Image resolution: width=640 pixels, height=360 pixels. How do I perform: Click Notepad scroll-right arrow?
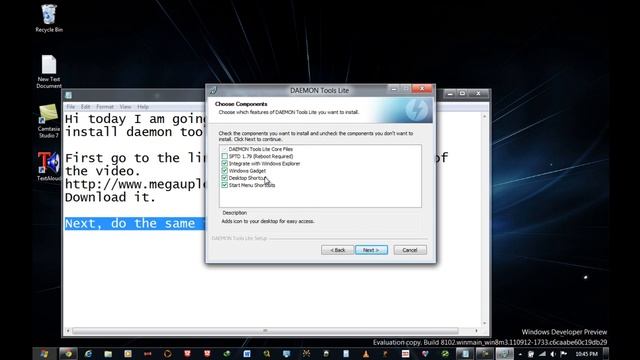coord(476,331)
